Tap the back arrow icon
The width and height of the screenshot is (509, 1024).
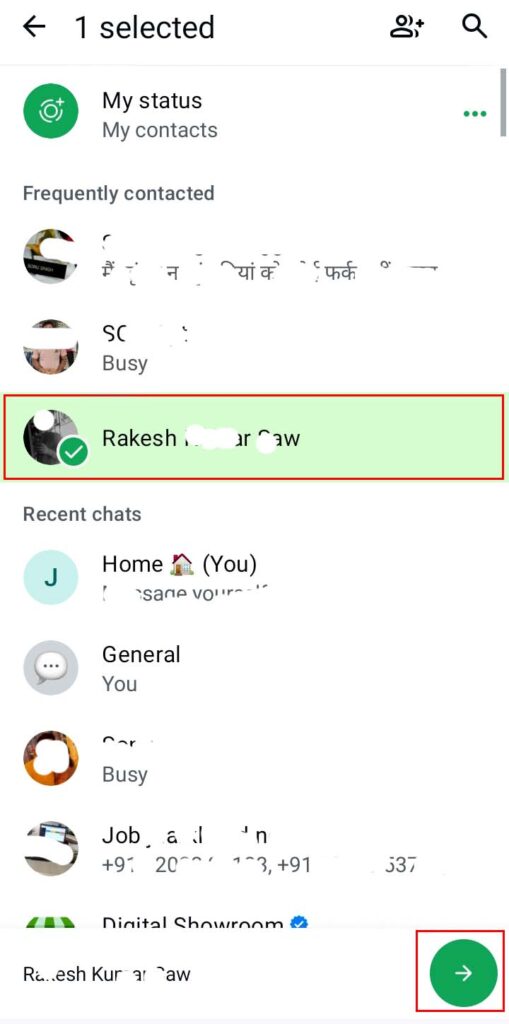(34, 27)
